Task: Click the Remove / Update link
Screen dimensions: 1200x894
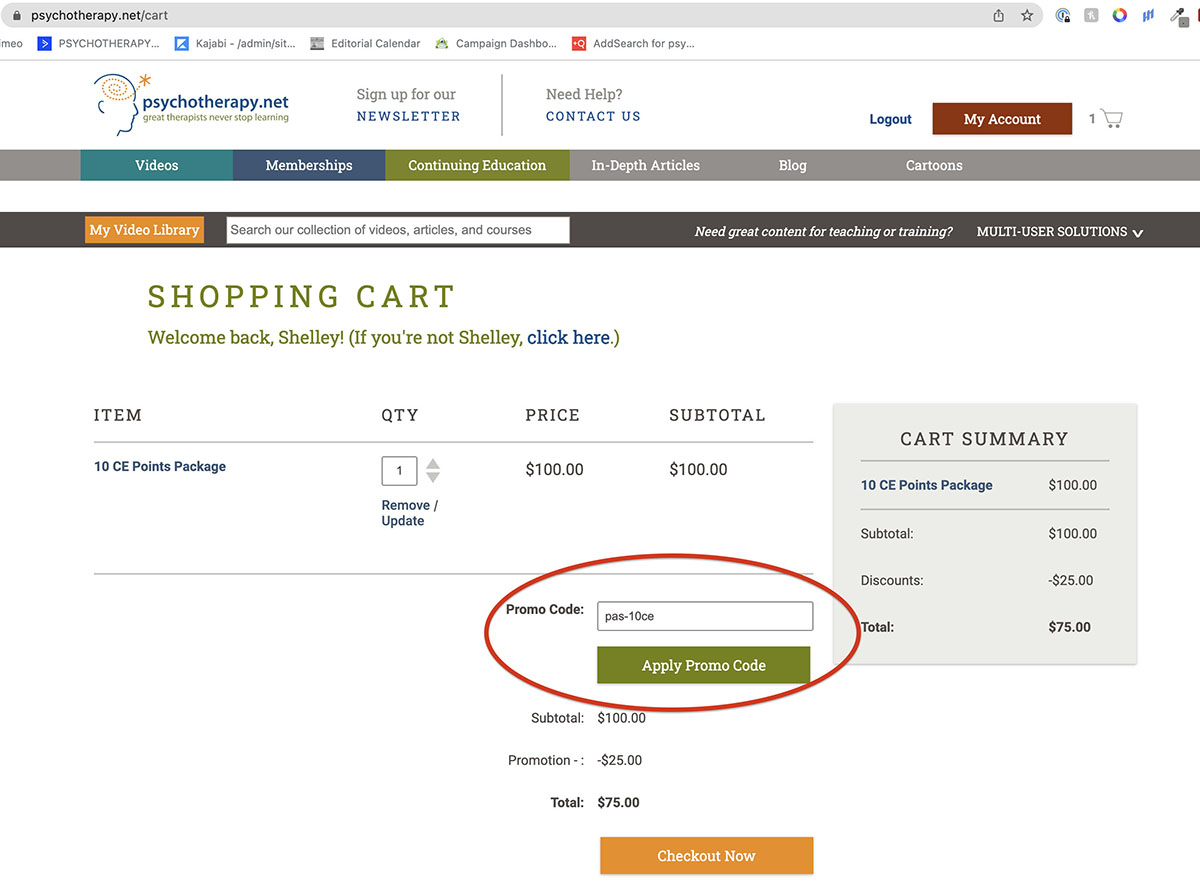Action: 410,513
